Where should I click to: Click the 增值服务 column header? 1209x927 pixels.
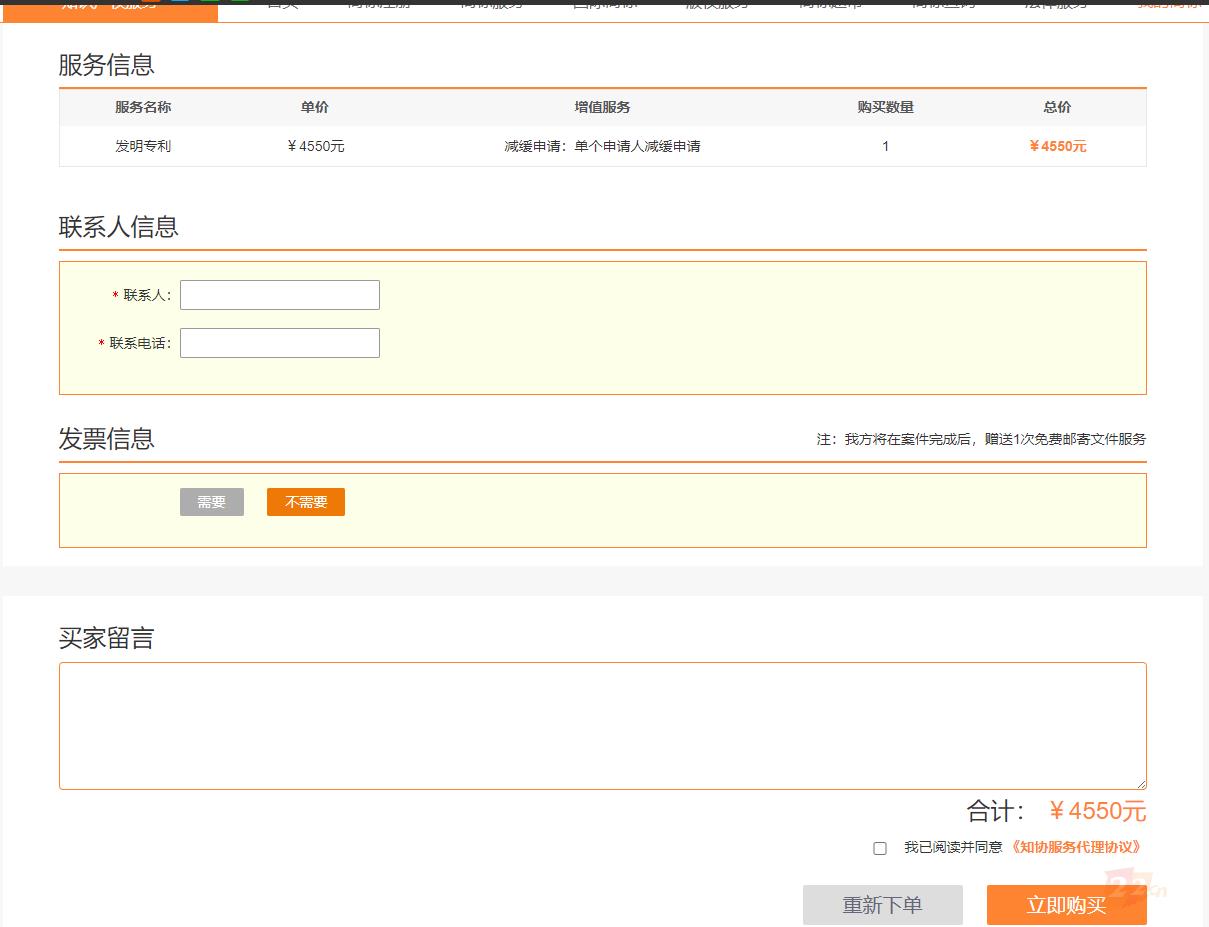click(602, 107)
